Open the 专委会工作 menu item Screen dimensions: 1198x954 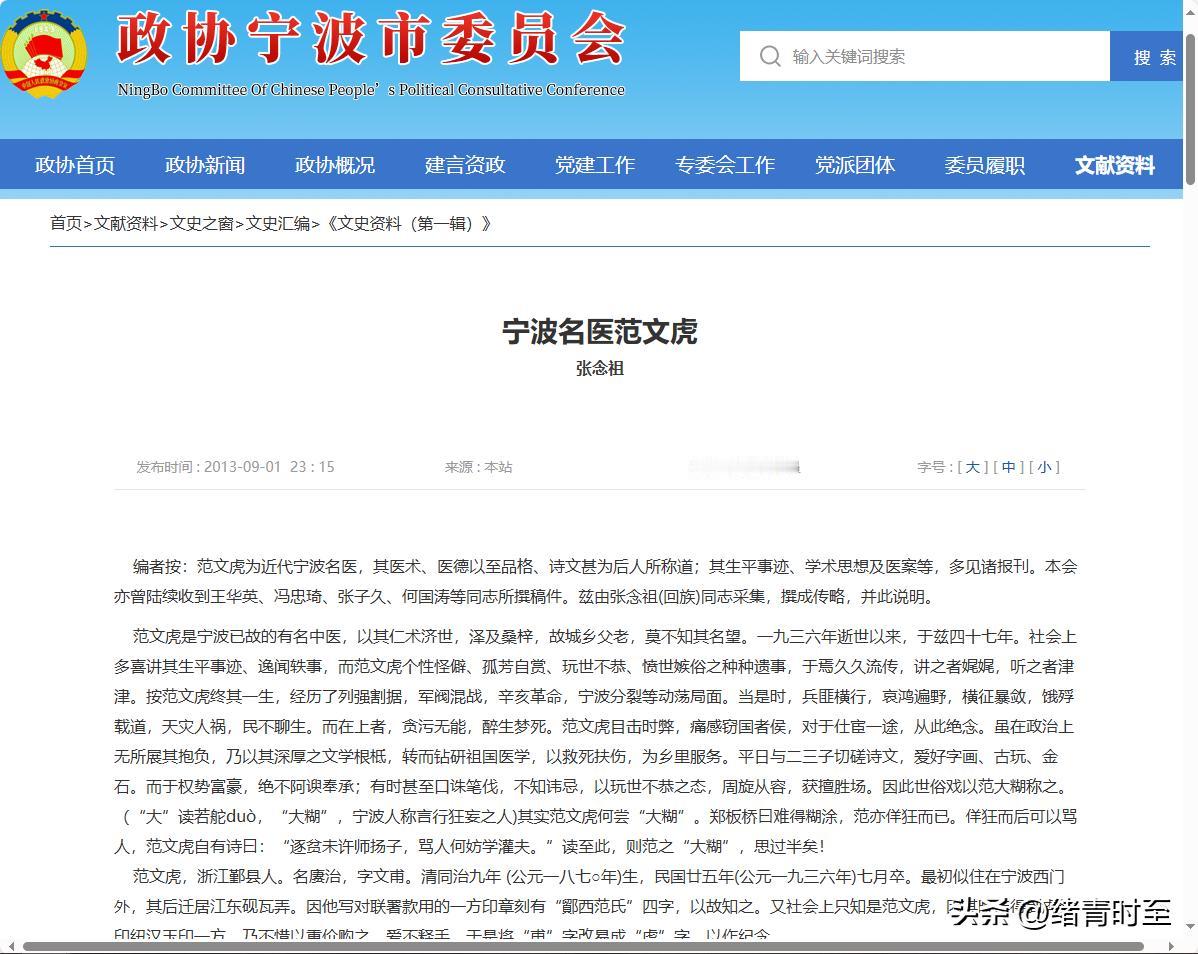724,165
